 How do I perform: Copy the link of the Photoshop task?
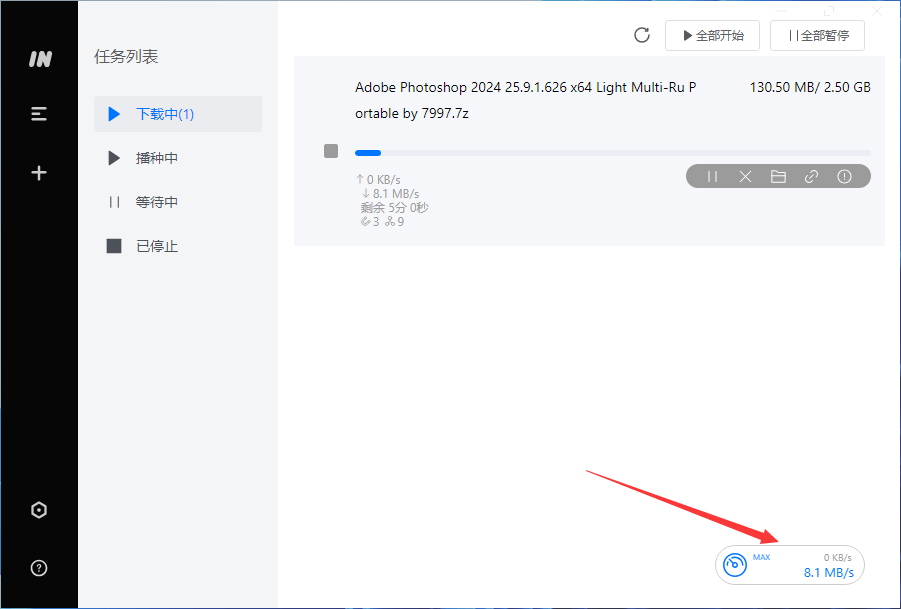click(x=811, y=176)
